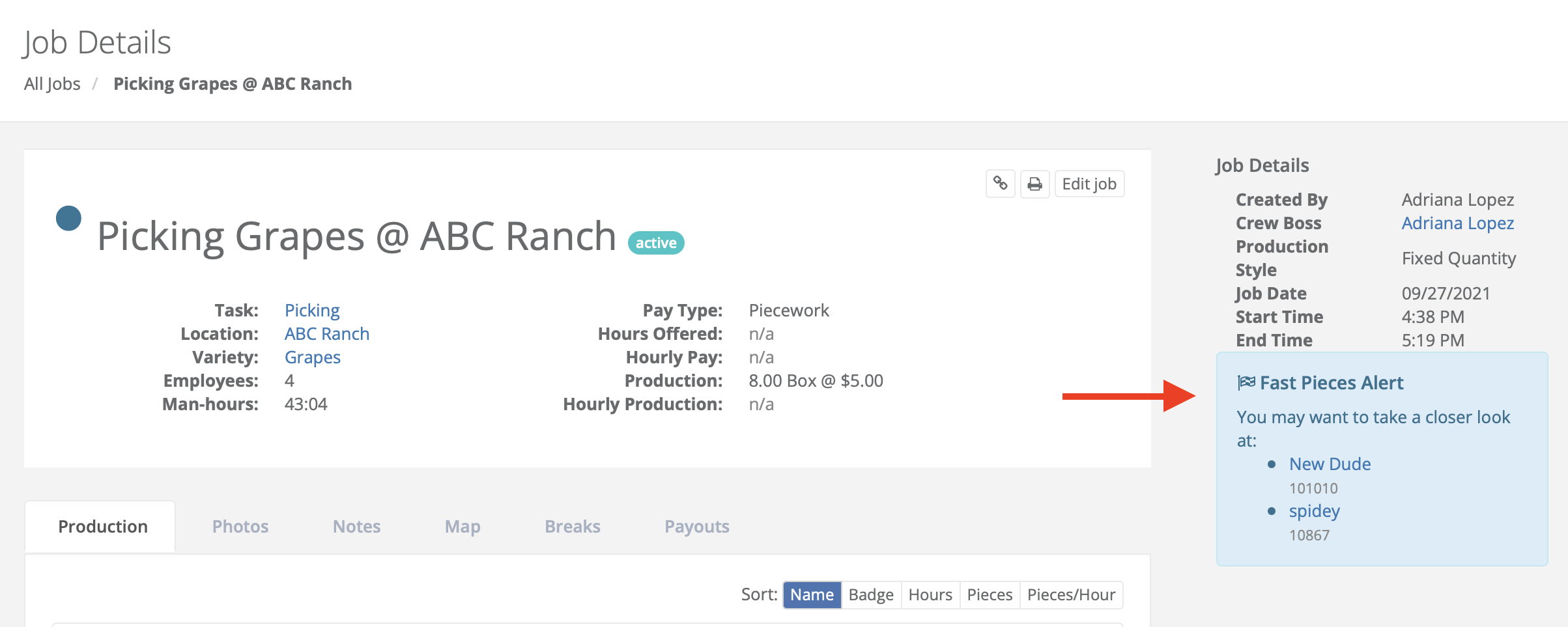Switch to the Photos tab
Screen dimensions: 1568x627
[240, 526]
